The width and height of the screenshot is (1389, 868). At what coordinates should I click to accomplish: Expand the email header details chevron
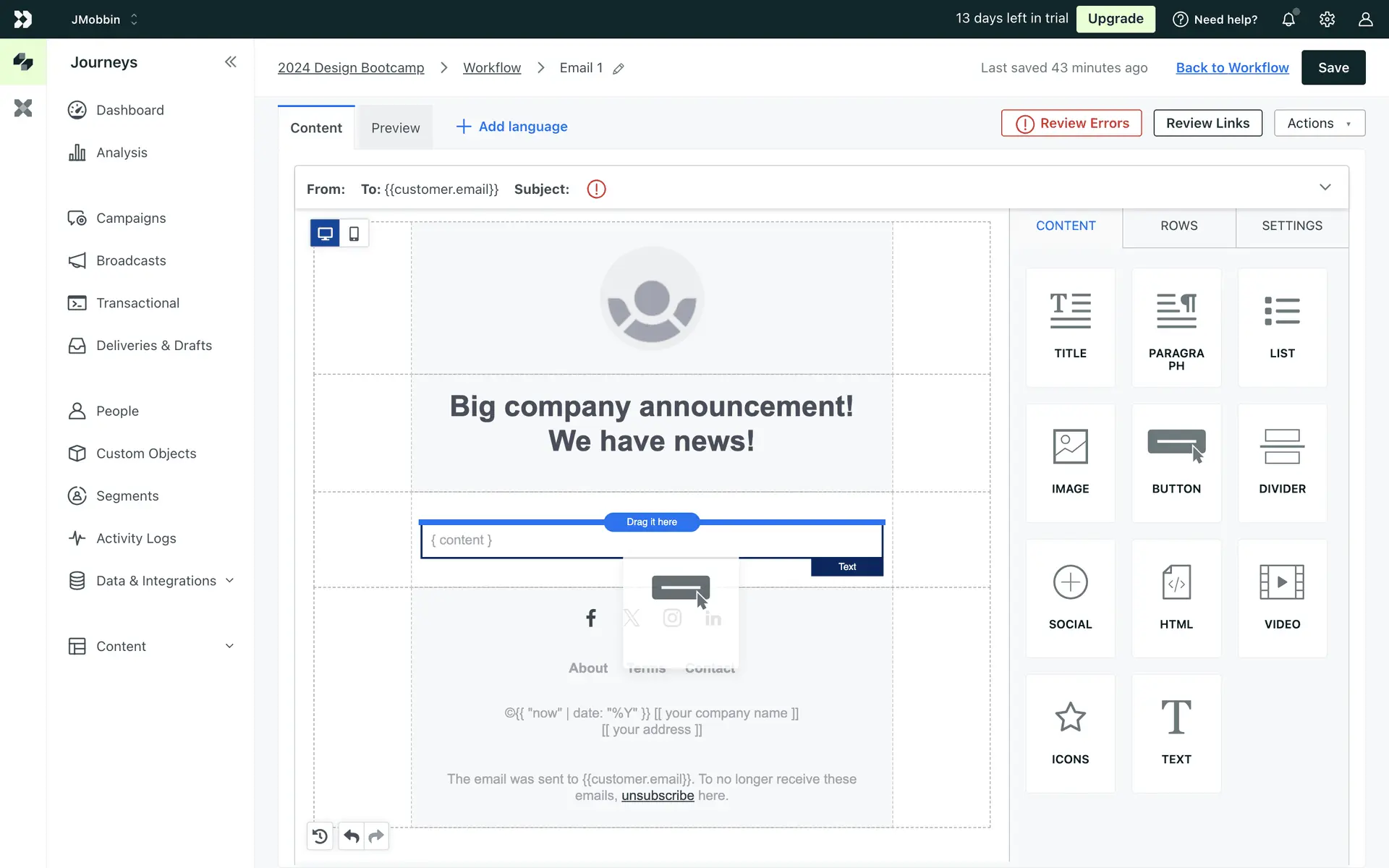coord(1325,187)
